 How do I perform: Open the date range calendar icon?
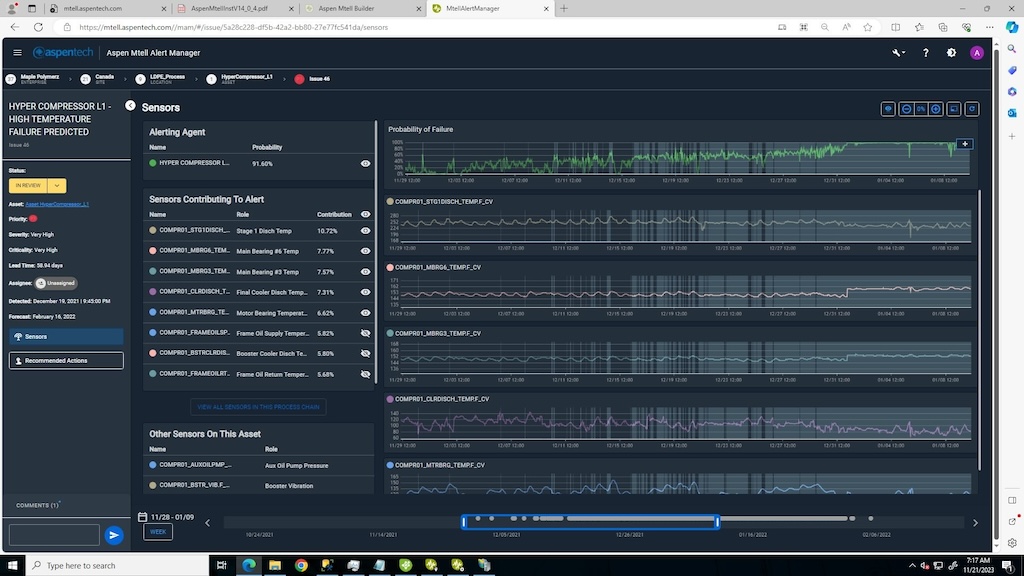(x=142, y=517)
